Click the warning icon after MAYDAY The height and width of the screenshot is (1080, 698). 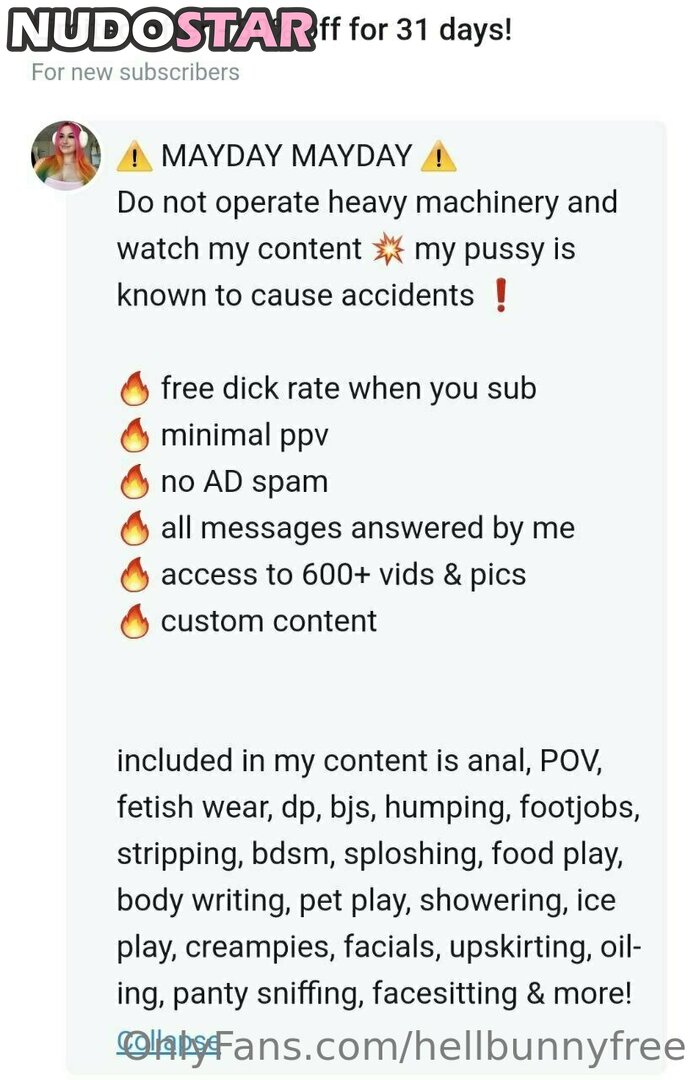tap(438, 157)
